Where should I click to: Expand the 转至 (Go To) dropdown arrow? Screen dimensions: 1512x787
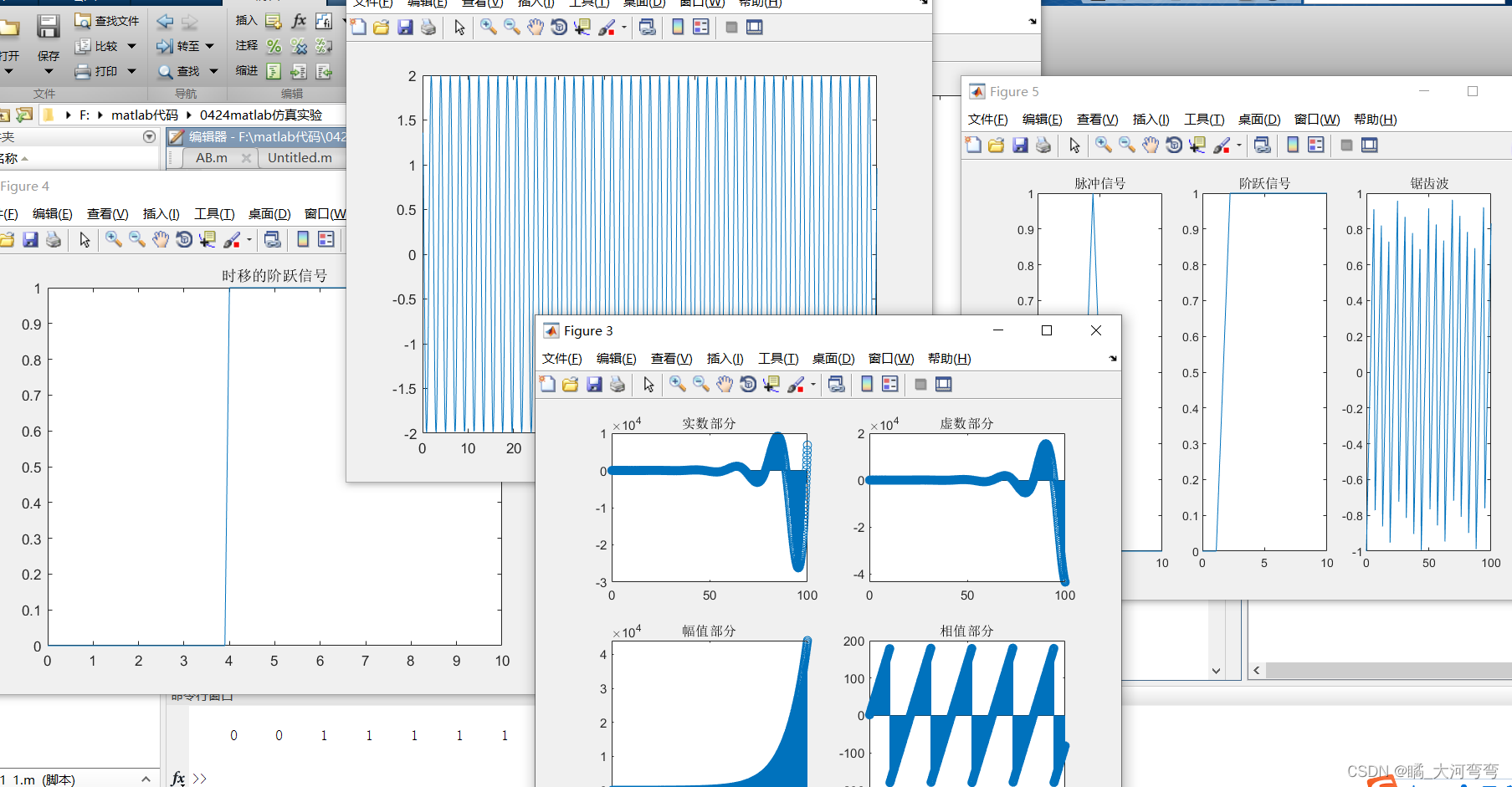209,46
